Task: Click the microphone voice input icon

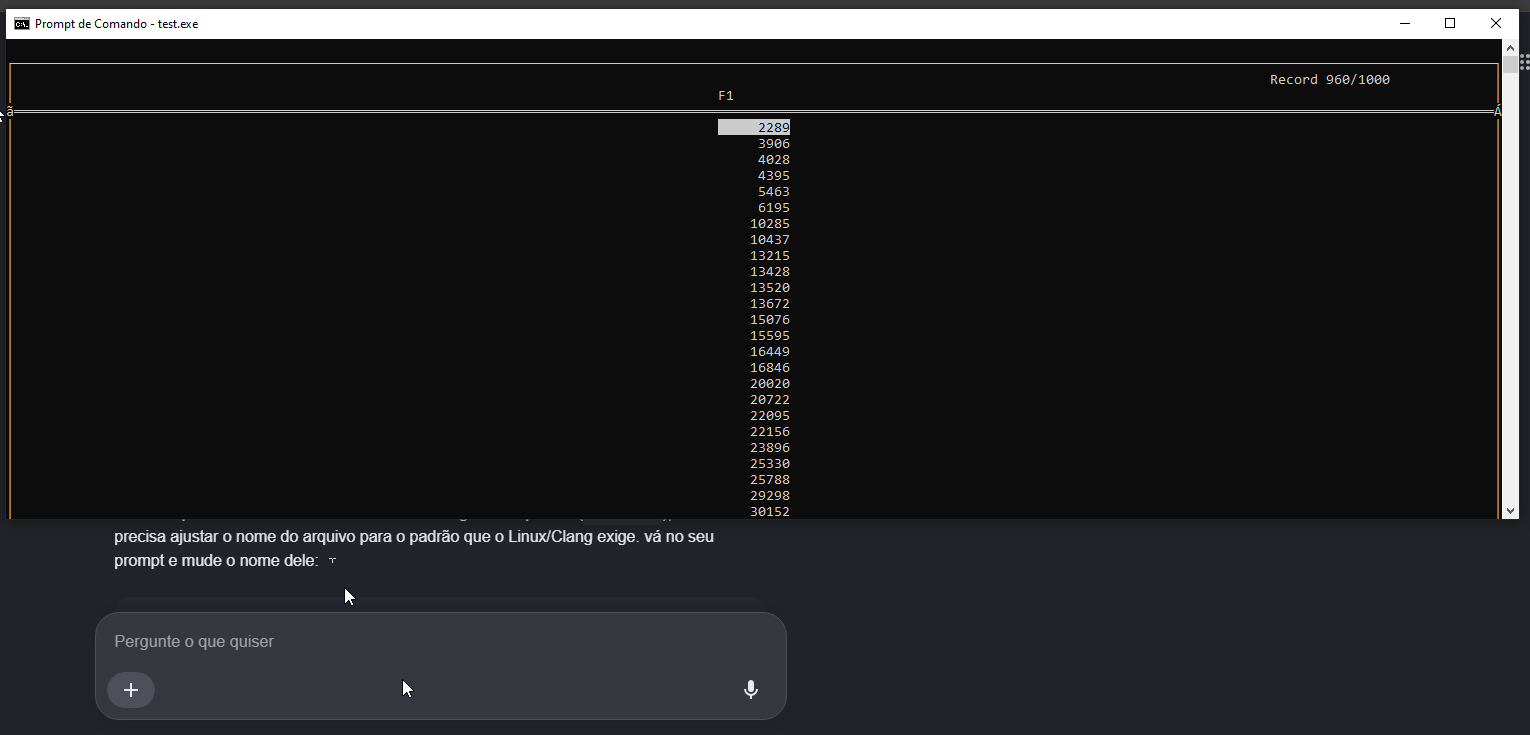Action: (751, 690)
